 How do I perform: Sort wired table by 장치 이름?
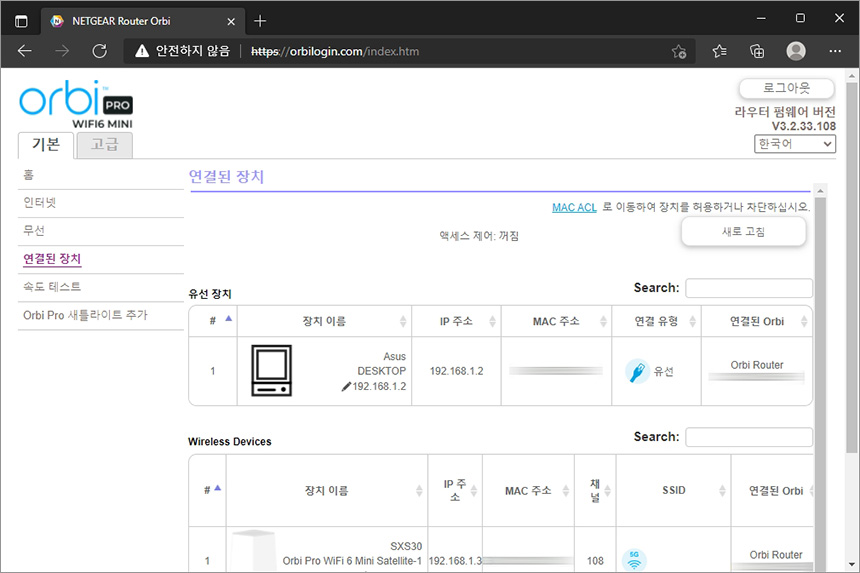point(324,321)
